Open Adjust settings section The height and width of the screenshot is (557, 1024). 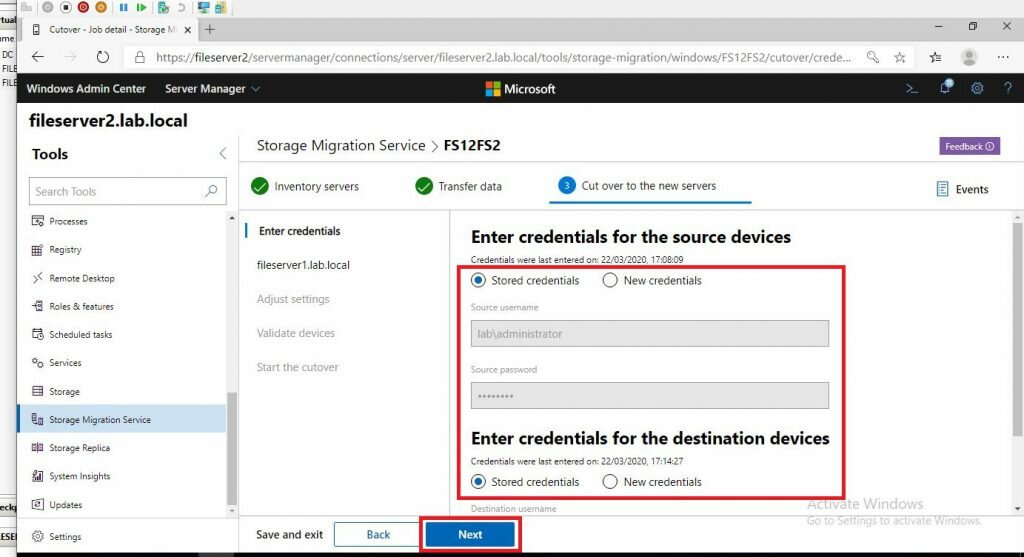[293, 299]
